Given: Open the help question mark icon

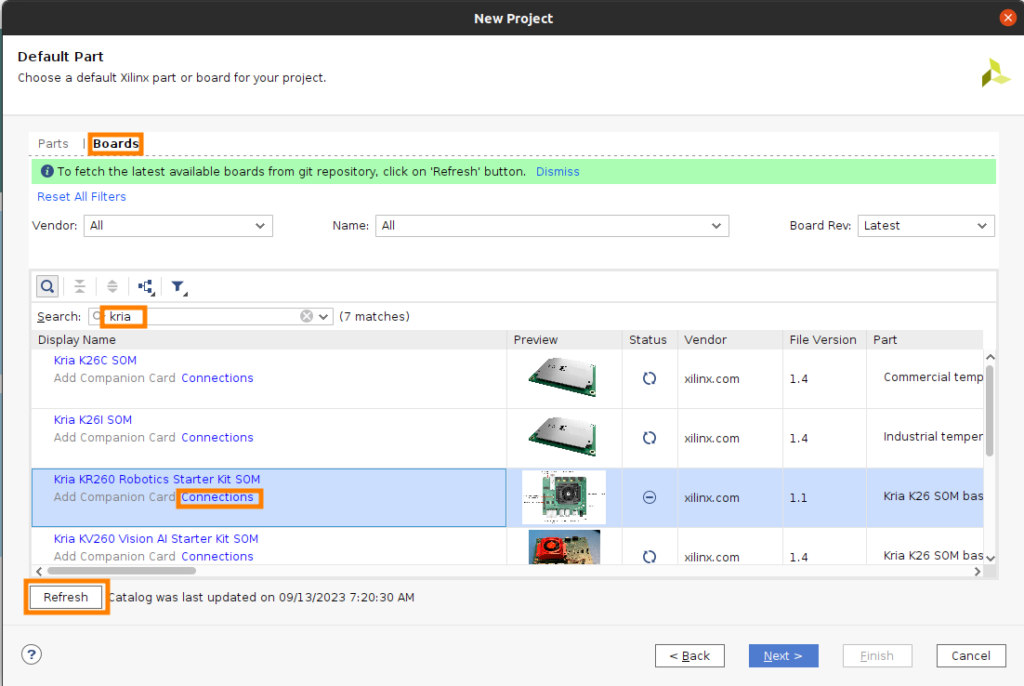Looking at the screenshot, I should pyautogui.click(x=31, y=654).
